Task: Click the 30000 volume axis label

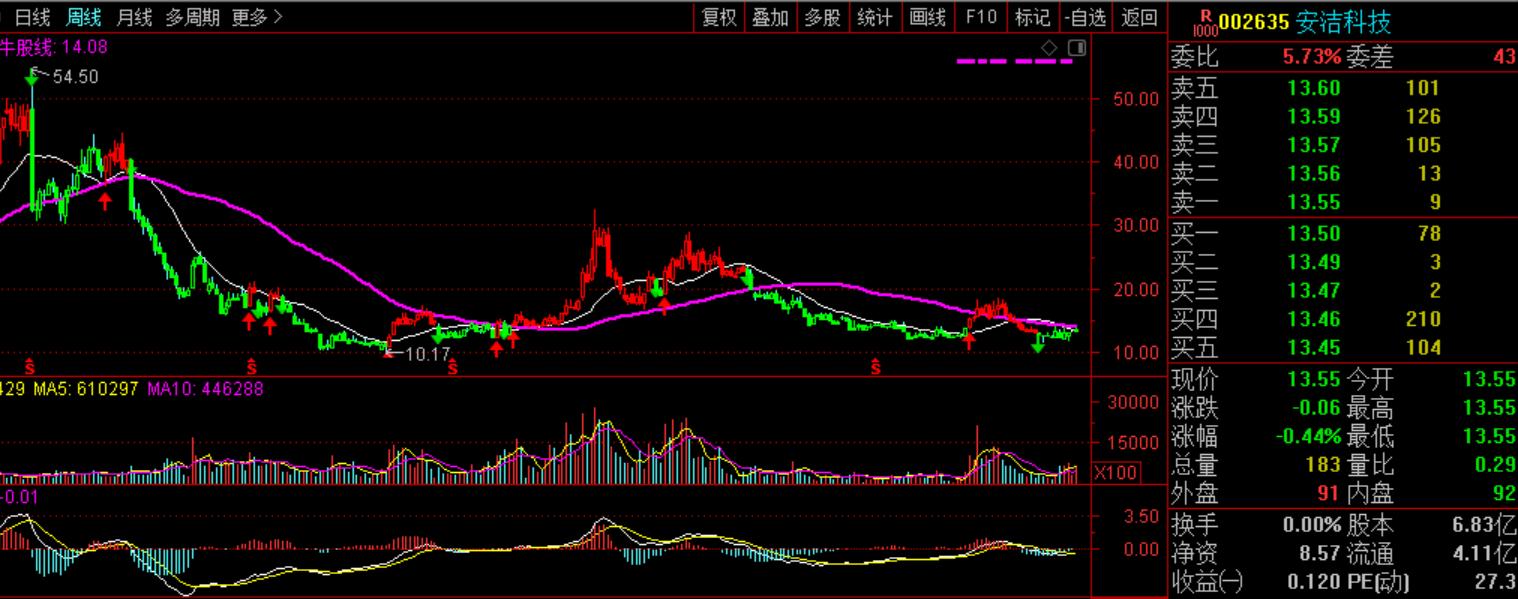Action: pyautogui.click(x=1135, y=403)
